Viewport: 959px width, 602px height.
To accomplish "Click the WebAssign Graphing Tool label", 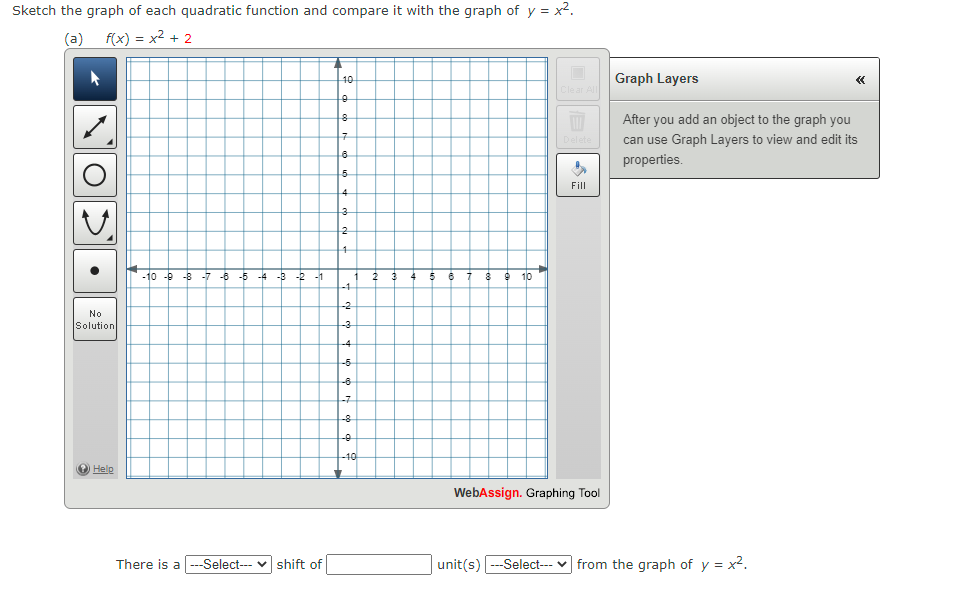I will click(526, 493).
